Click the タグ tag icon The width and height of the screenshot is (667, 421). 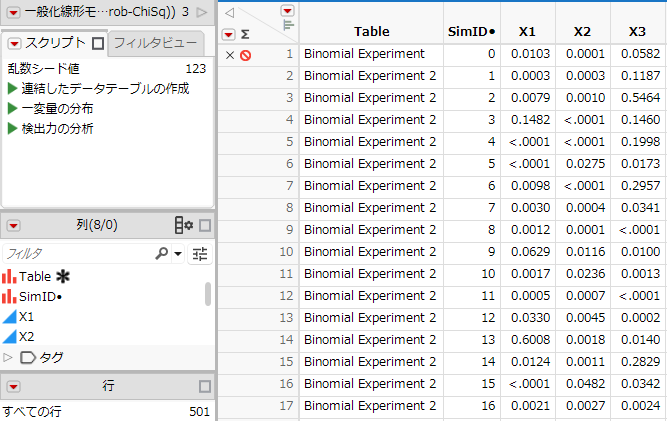click(x=28, y=357)
